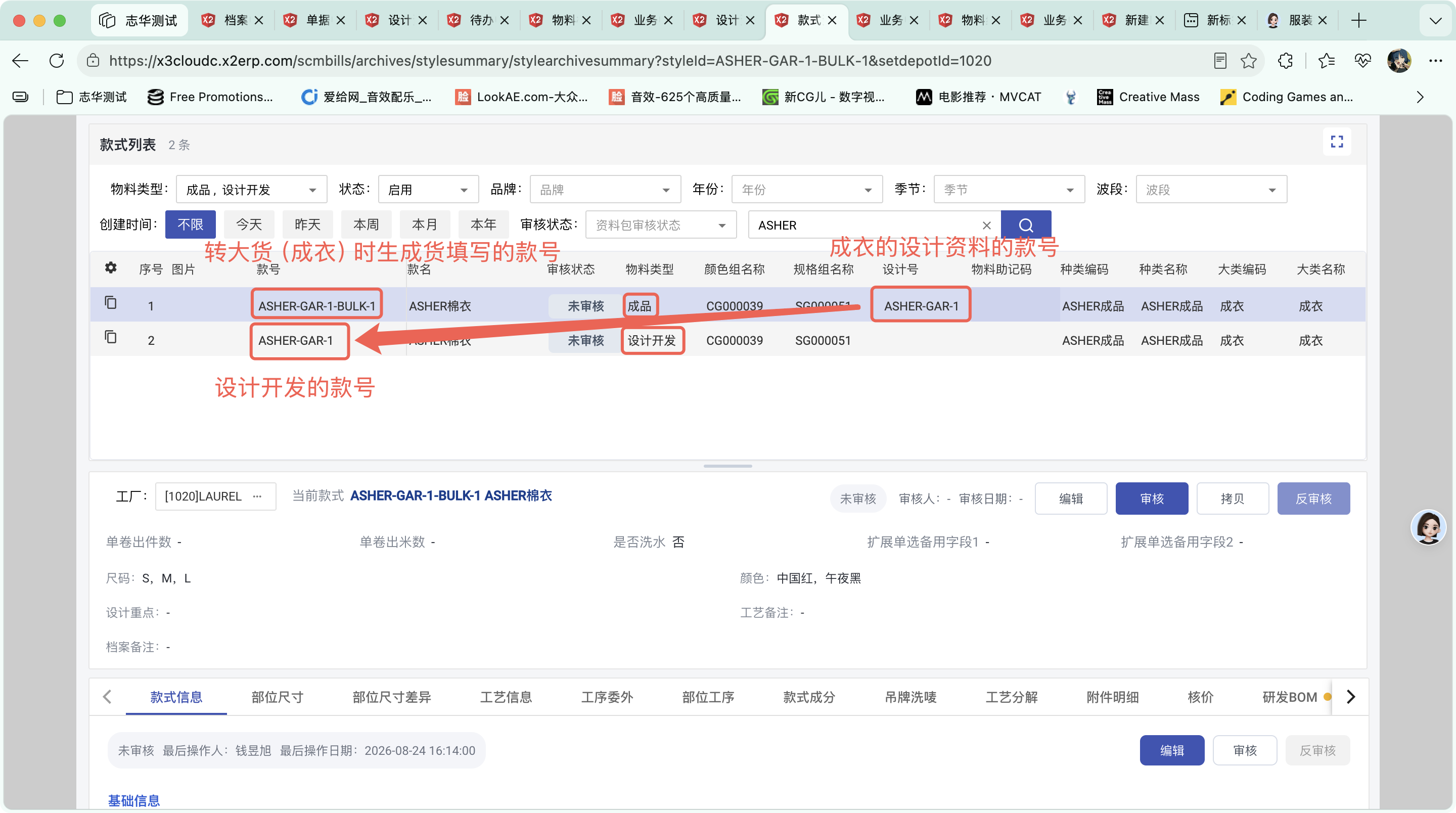Select the 本月 creation time filter
The height and width of the screenshot is (813, 1456).
click(x=425, y=225)
